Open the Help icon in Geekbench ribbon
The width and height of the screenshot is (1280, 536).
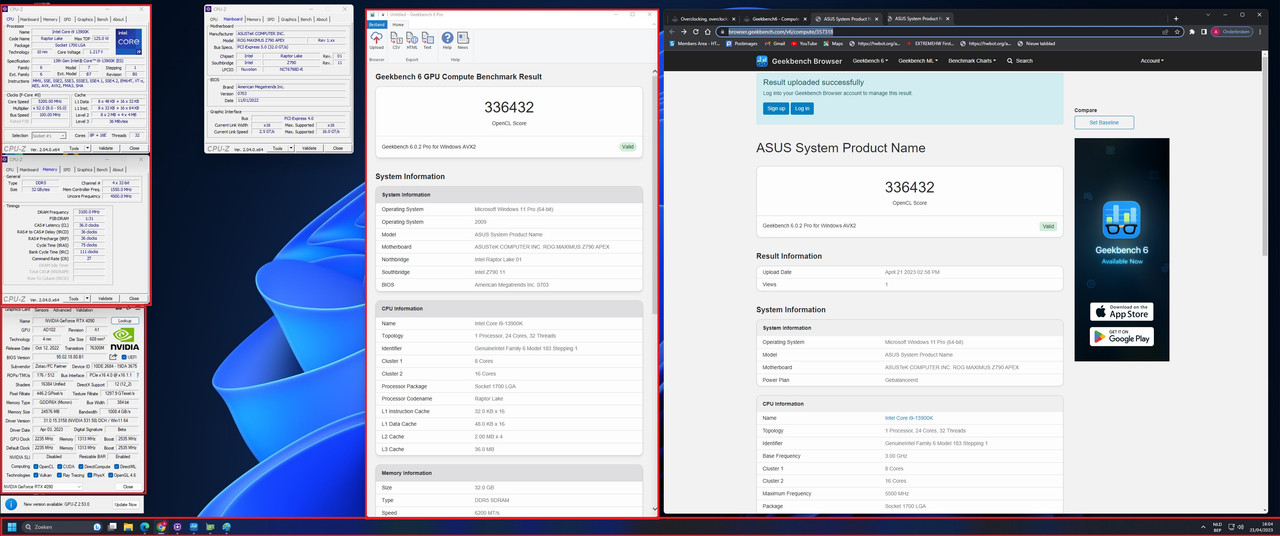point(447,40)
